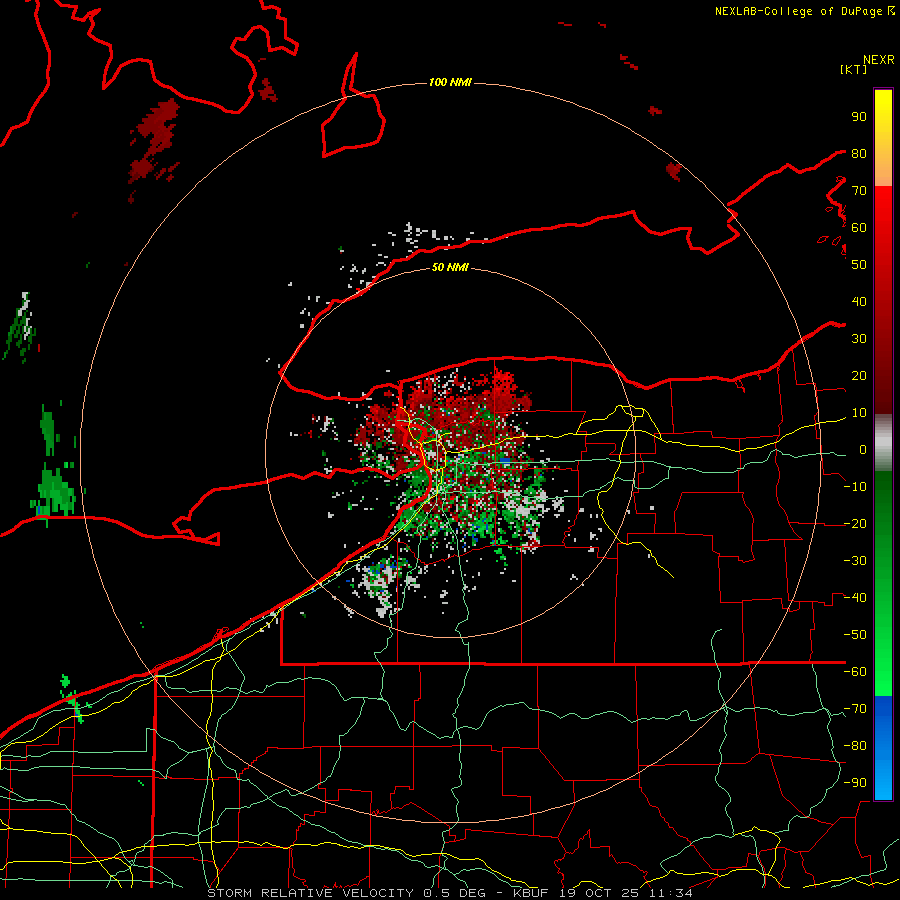Click the NEXLAB-College of DuPage credit text

click(x=804, y=11)
